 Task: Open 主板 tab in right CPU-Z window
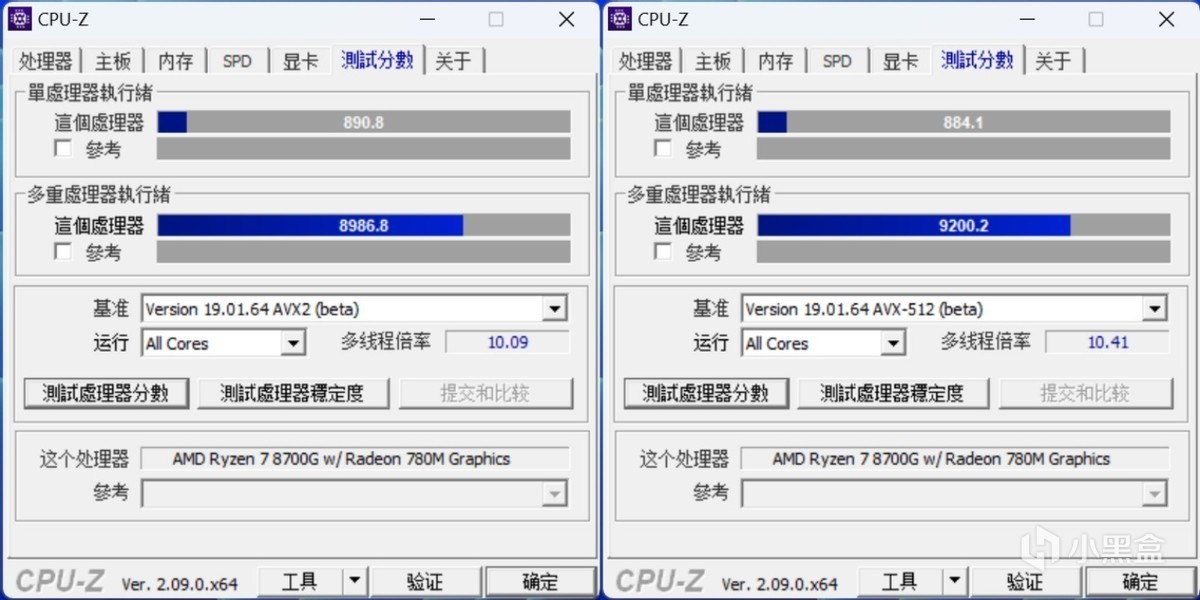[713, 61]
